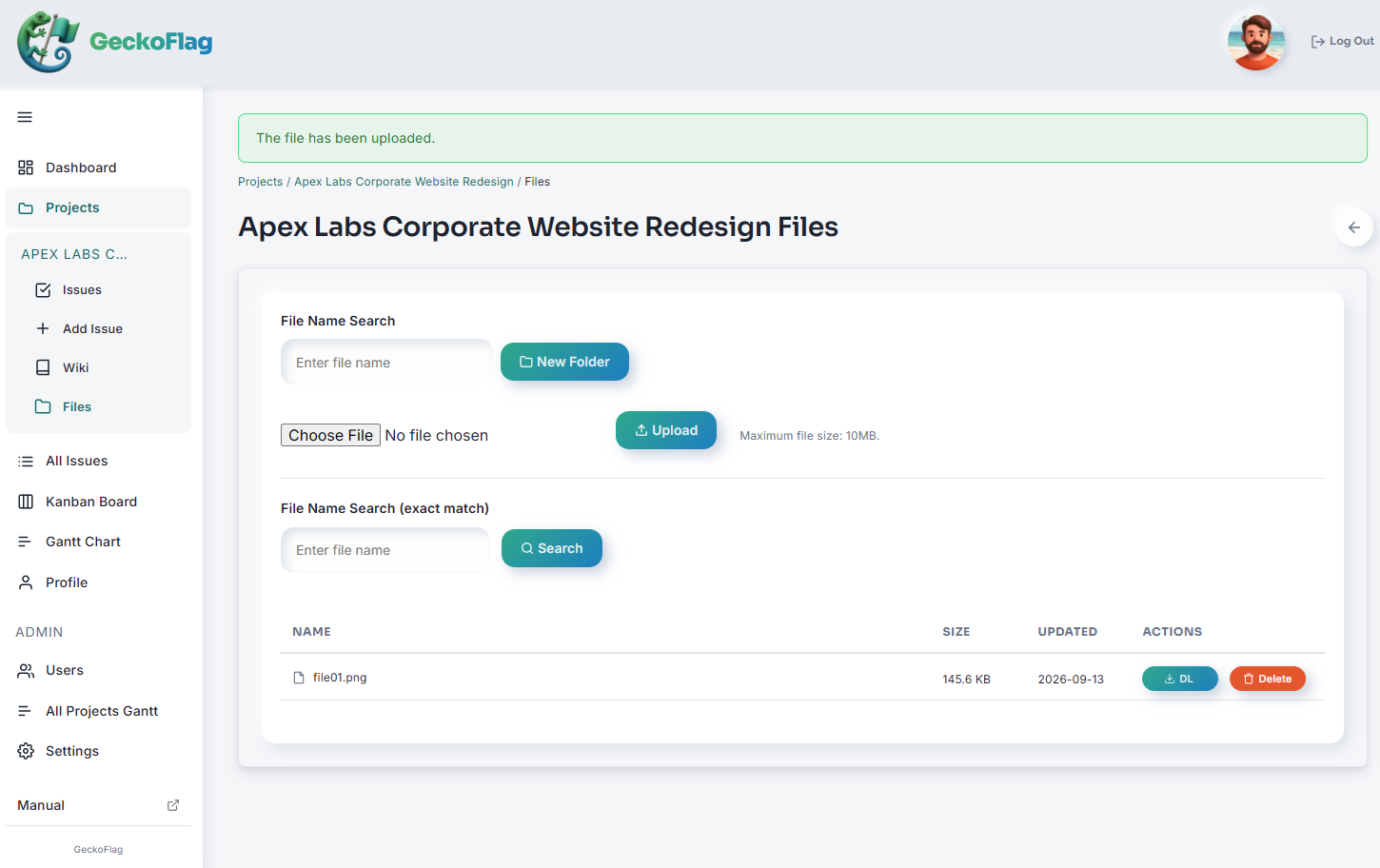Viewport: 1380px width, 868px height.
Task: Open All Projects Gantt
Action: 98,711
